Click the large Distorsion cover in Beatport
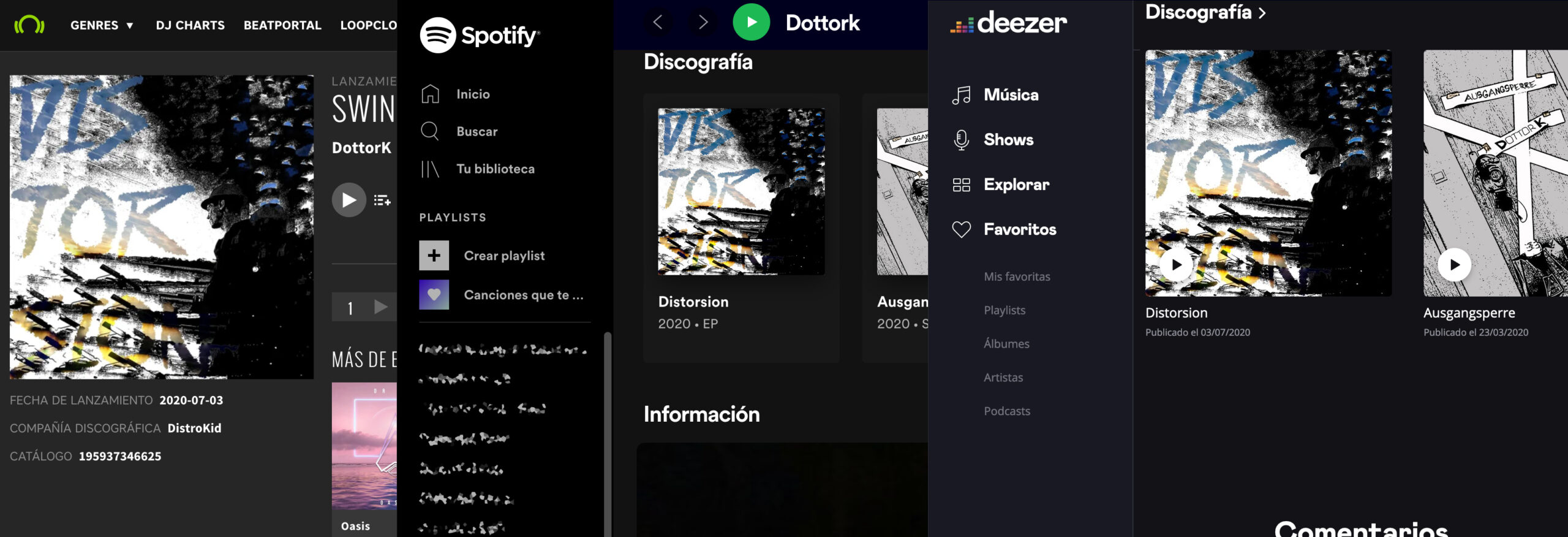The width and height of the screenshot is (1568, 537). (x=162, y=227)
